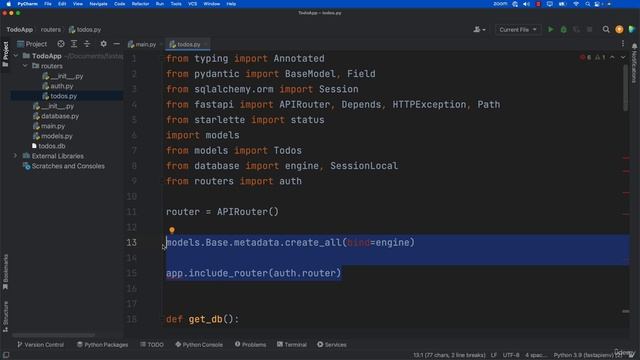640x360 pixels.
Task: Collapse the routers folder
Action: coord(25,66)
